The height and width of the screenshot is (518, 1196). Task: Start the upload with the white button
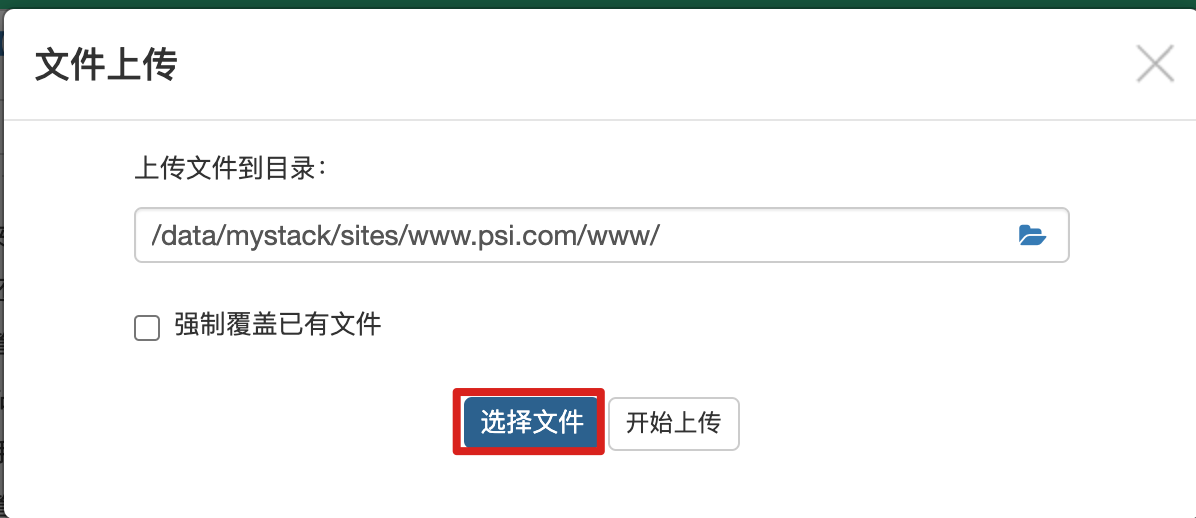(674, 423)
